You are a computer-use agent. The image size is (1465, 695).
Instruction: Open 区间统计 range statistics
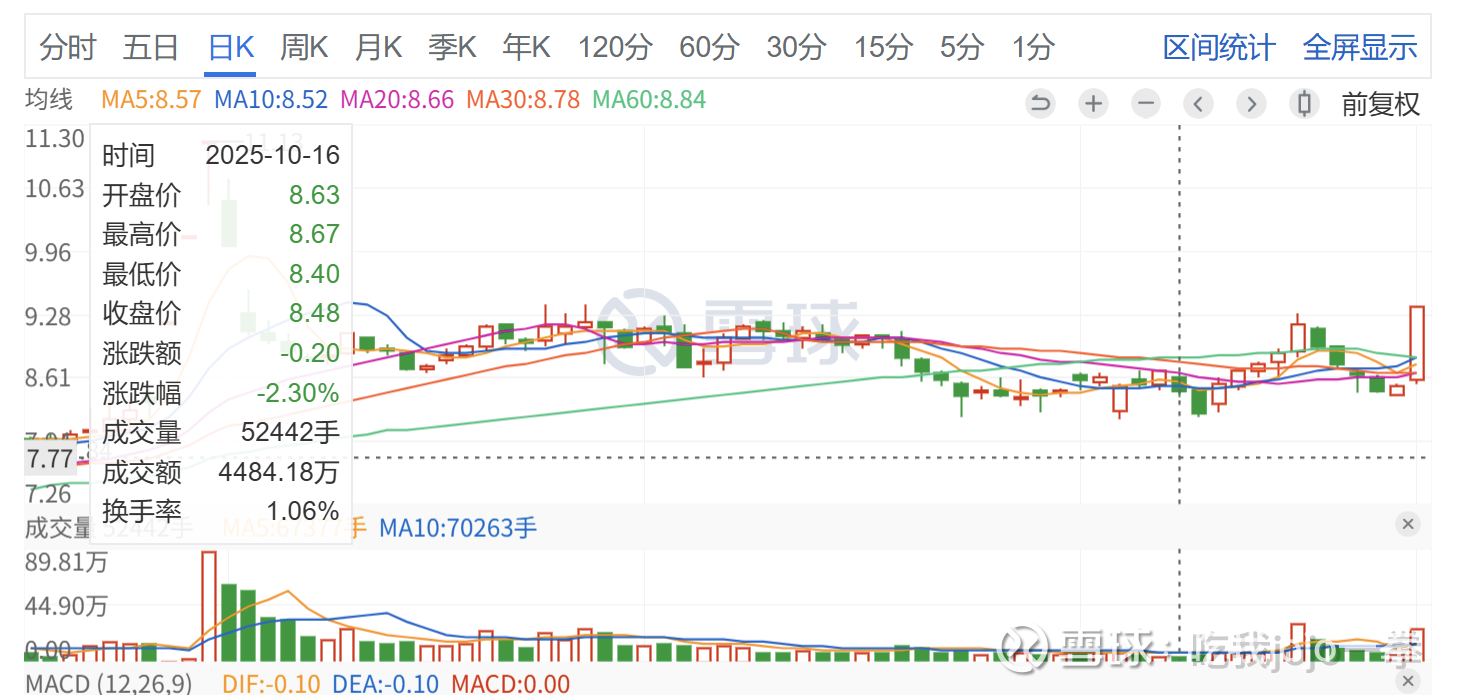click(1219, 47)
